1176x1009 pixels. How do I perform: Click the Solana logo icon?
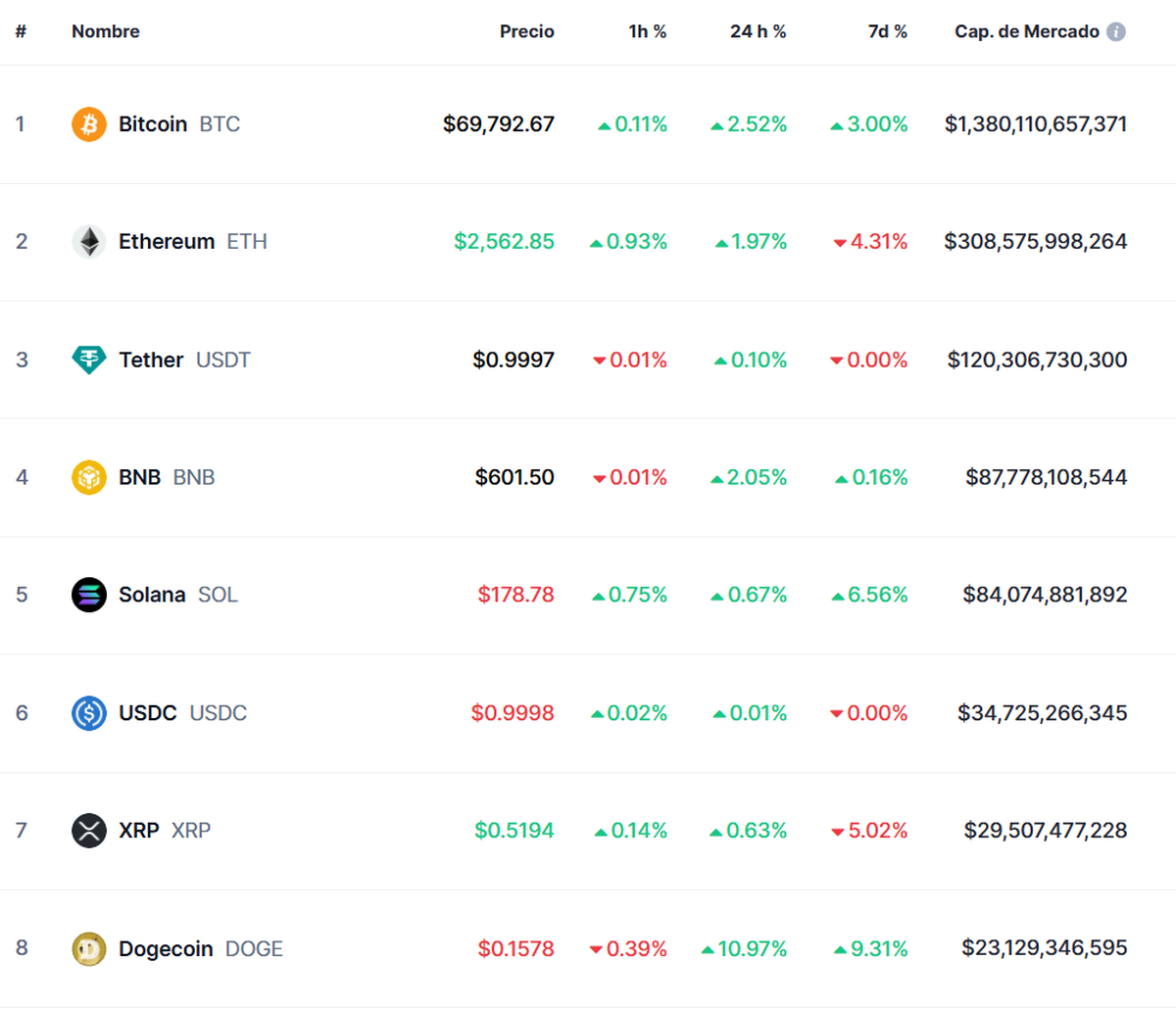tap(89, 595)
